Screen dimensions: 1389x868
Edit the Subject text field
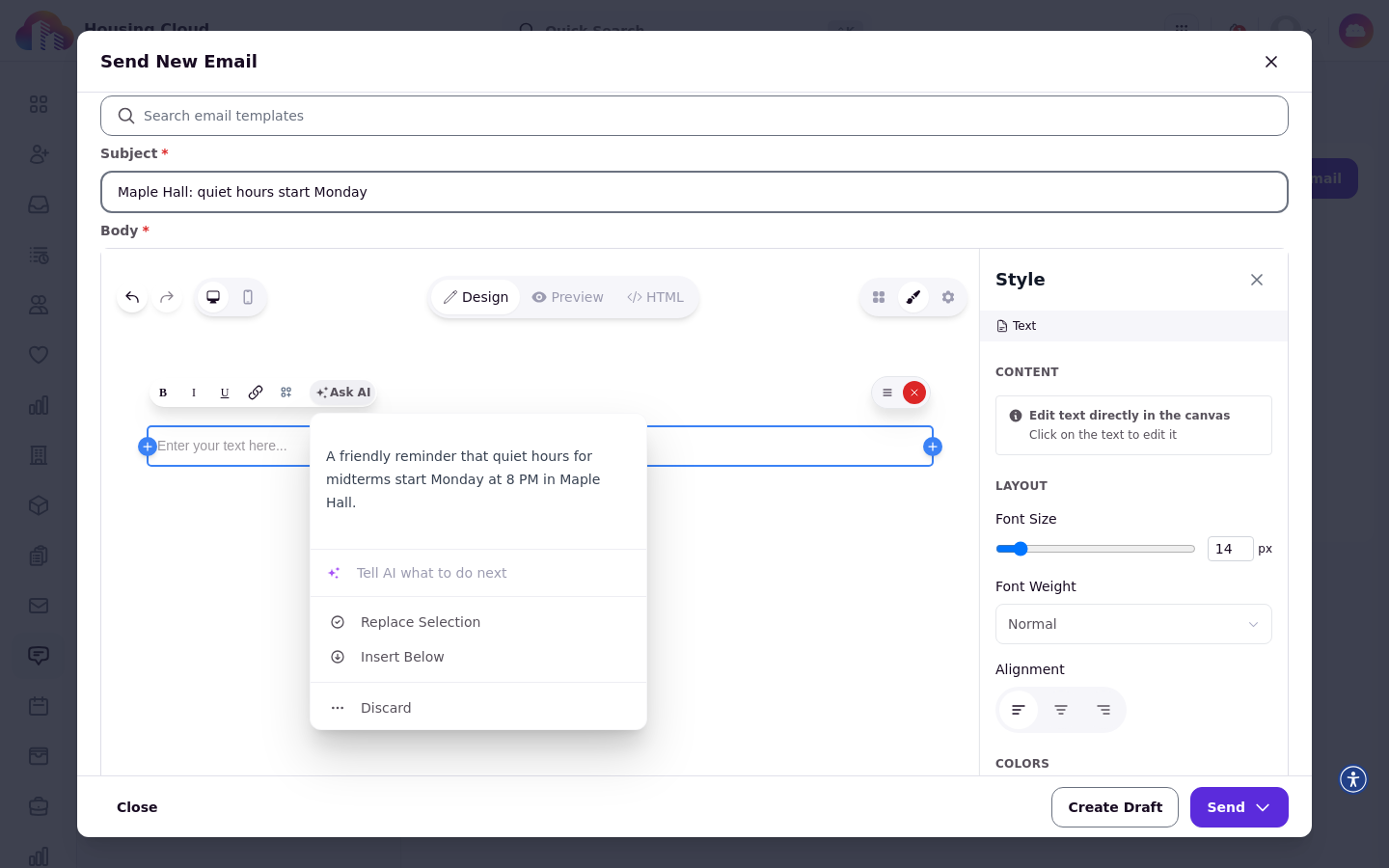[x=694, y=192]
